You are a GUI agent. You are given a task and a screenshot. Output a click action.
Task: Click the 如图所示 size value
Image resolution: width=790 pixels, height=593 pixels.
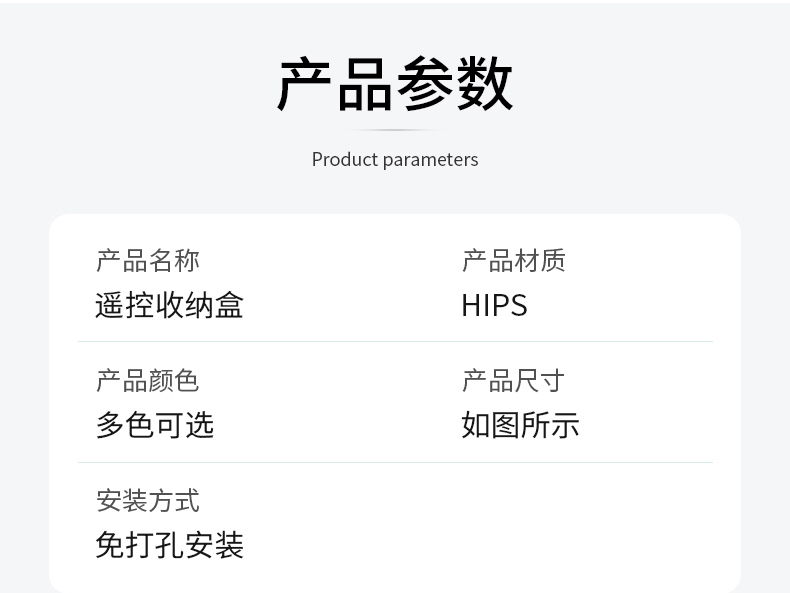pyautogui.click(x=520, y=425)
